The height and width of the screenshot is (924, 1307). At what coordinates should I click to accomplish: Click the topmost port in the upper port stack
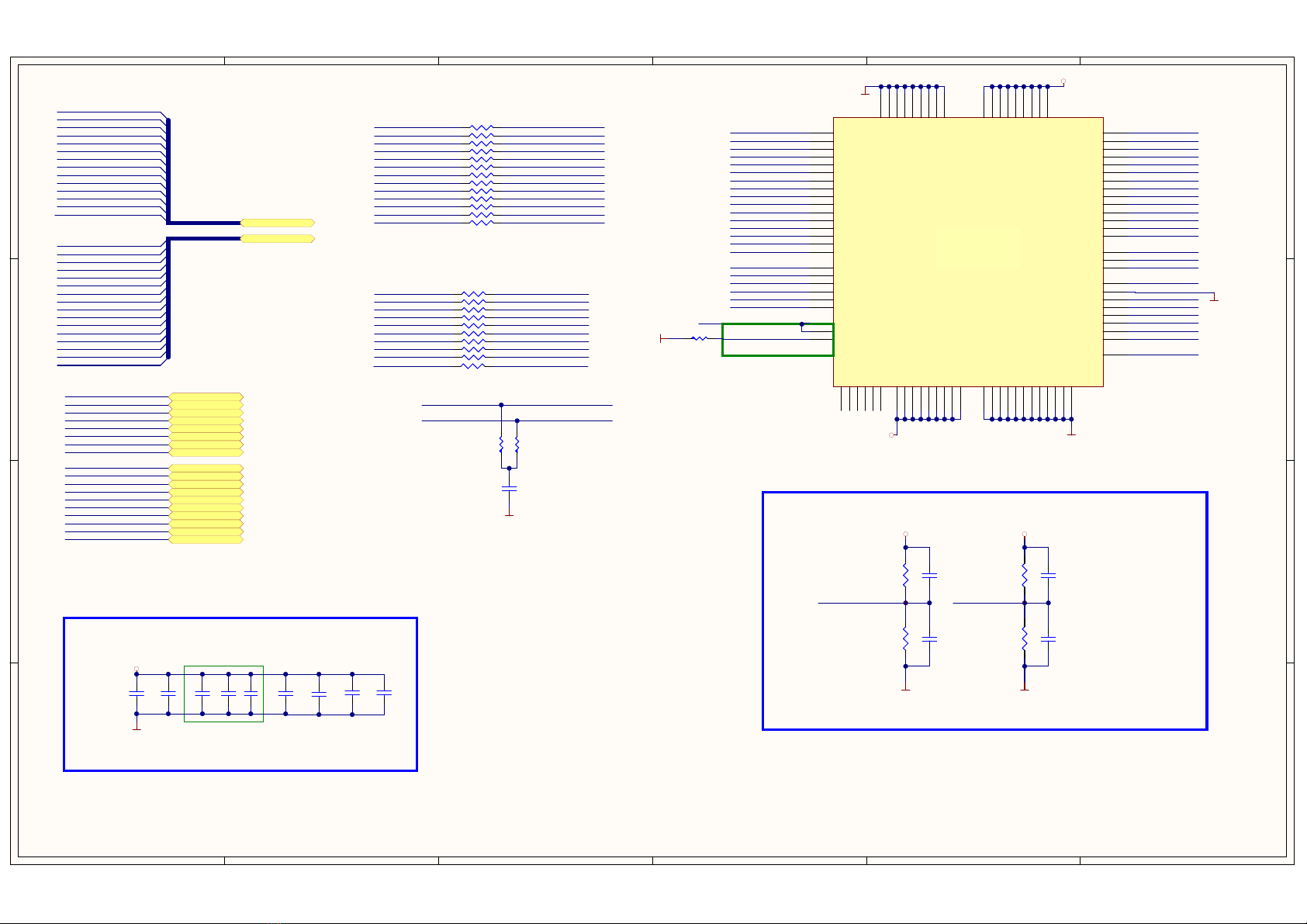coord(206,397)
